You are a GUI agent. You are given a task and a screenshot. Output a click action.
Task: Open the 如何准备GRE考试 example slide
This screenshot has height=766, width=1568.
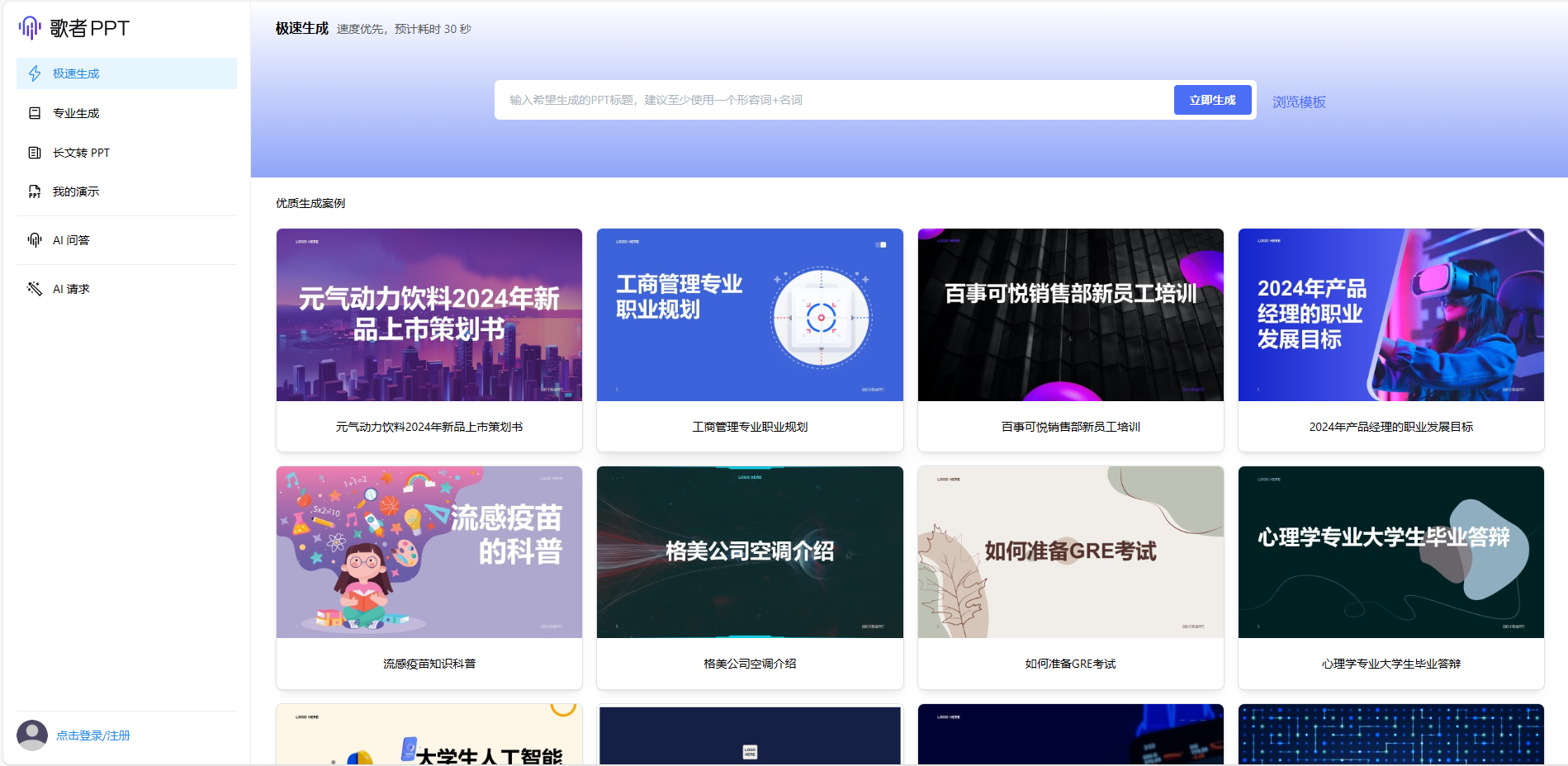tap(1070, 552)
